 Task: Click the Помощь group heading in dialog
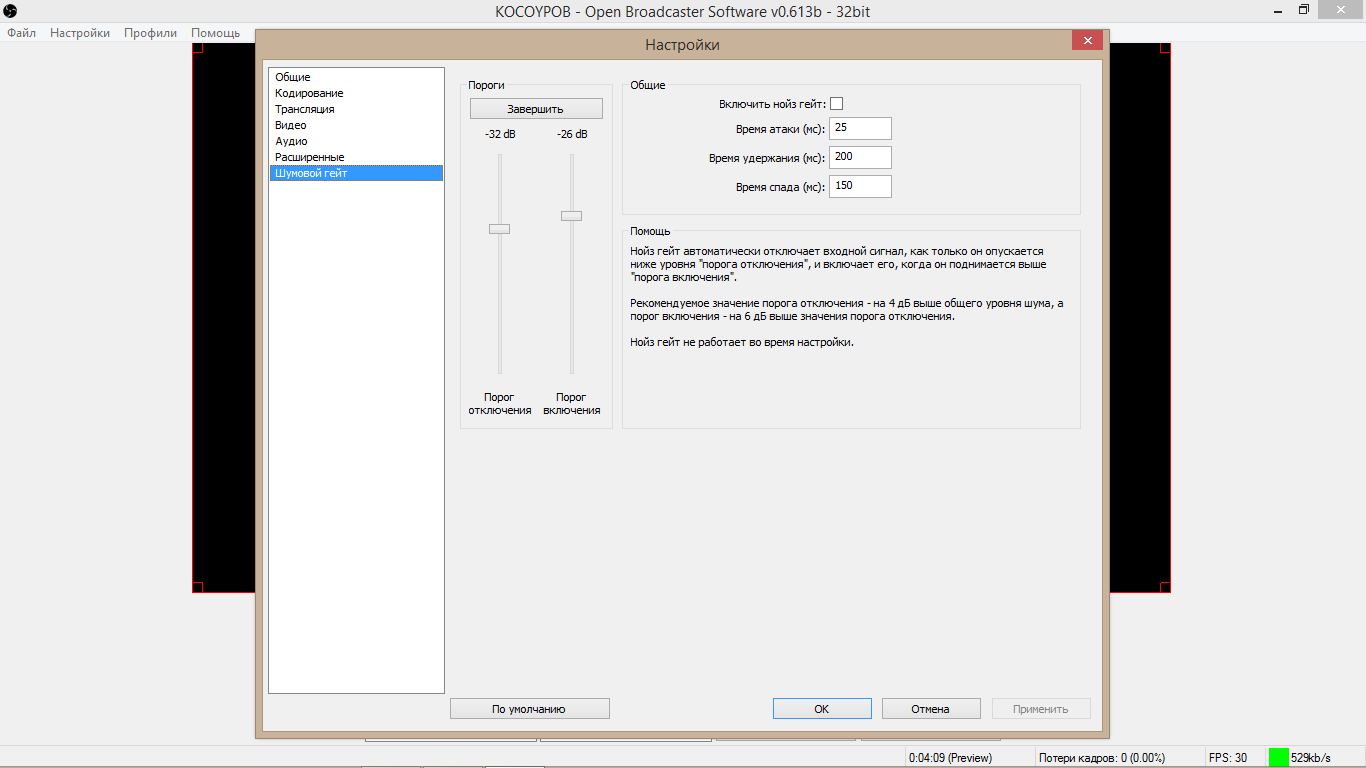[650, 231]
